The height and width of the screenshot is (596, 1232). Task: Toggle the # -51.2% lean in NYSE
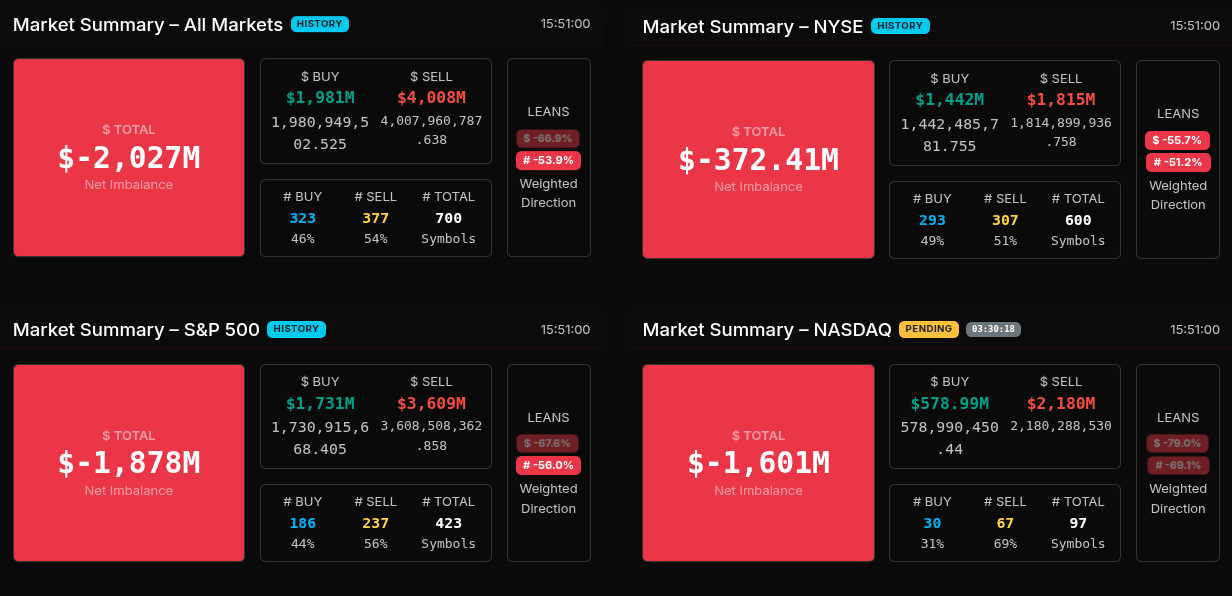pyautogui.click(x=1177, y=162)
